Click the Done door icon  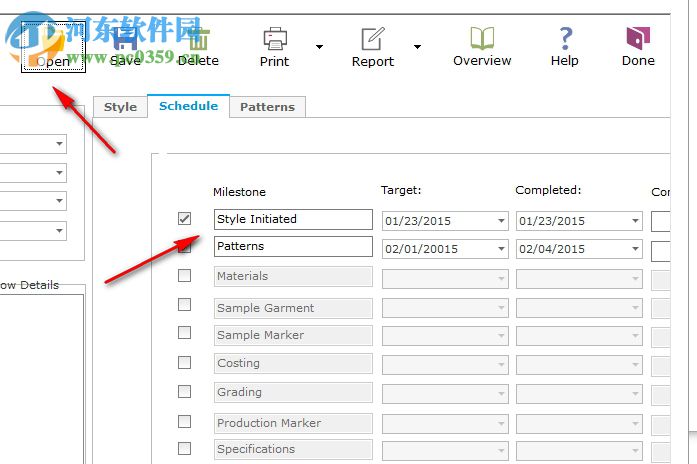(x=638, y=40)
